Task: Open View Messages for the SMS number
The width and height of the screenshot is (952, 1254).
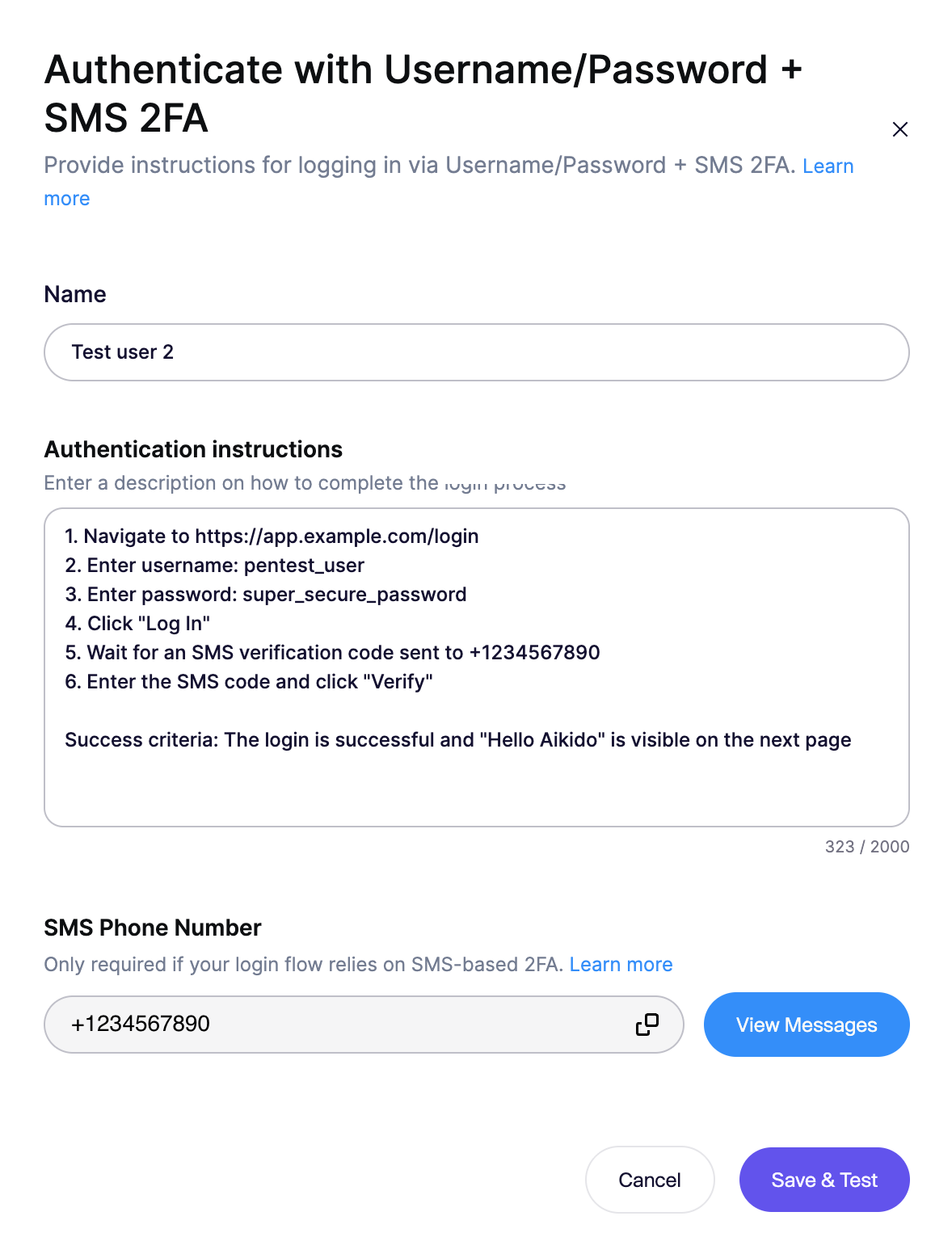Action: [x=806, y=1025]
